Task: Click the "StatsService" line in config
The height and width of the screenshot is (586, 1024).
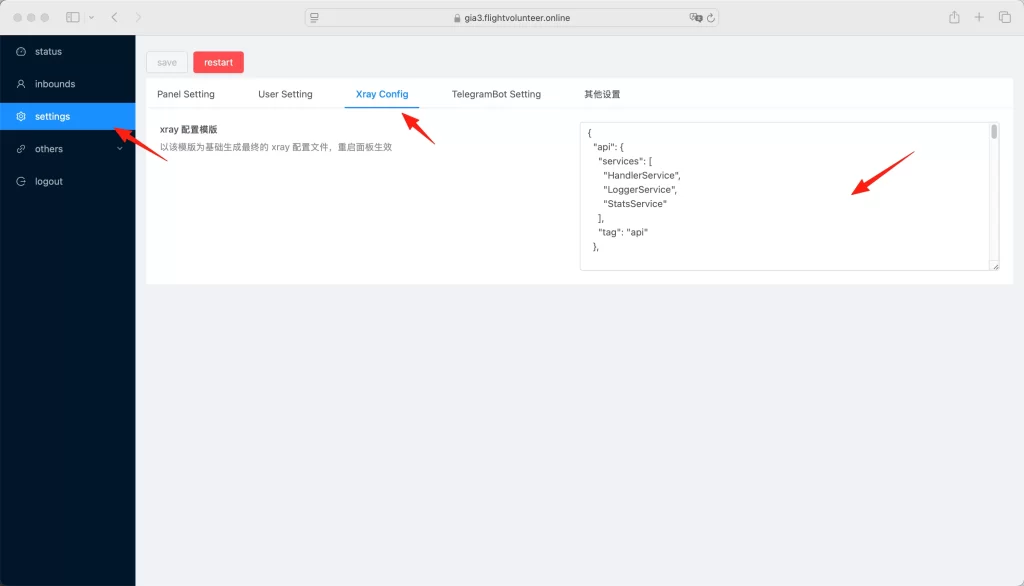Action: tap(635, 204)
